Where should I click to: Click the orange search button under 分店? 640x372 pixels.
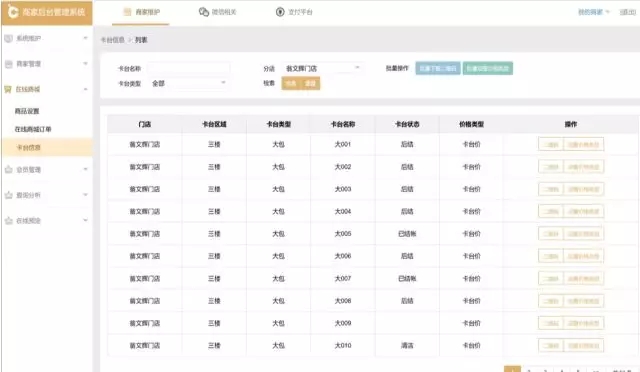click(x=291, y=83)
